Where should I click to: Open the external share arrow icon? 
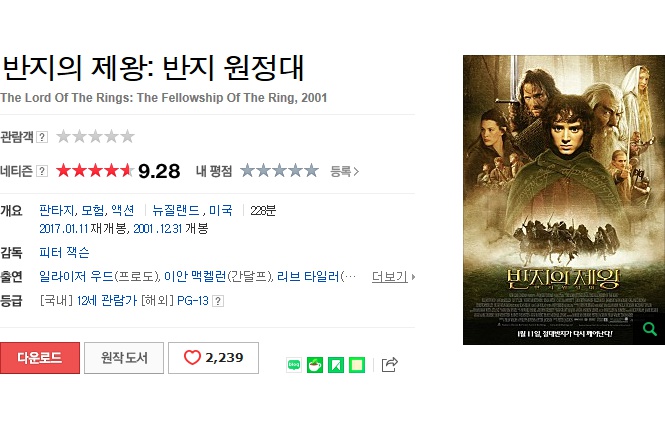[389, 365]
